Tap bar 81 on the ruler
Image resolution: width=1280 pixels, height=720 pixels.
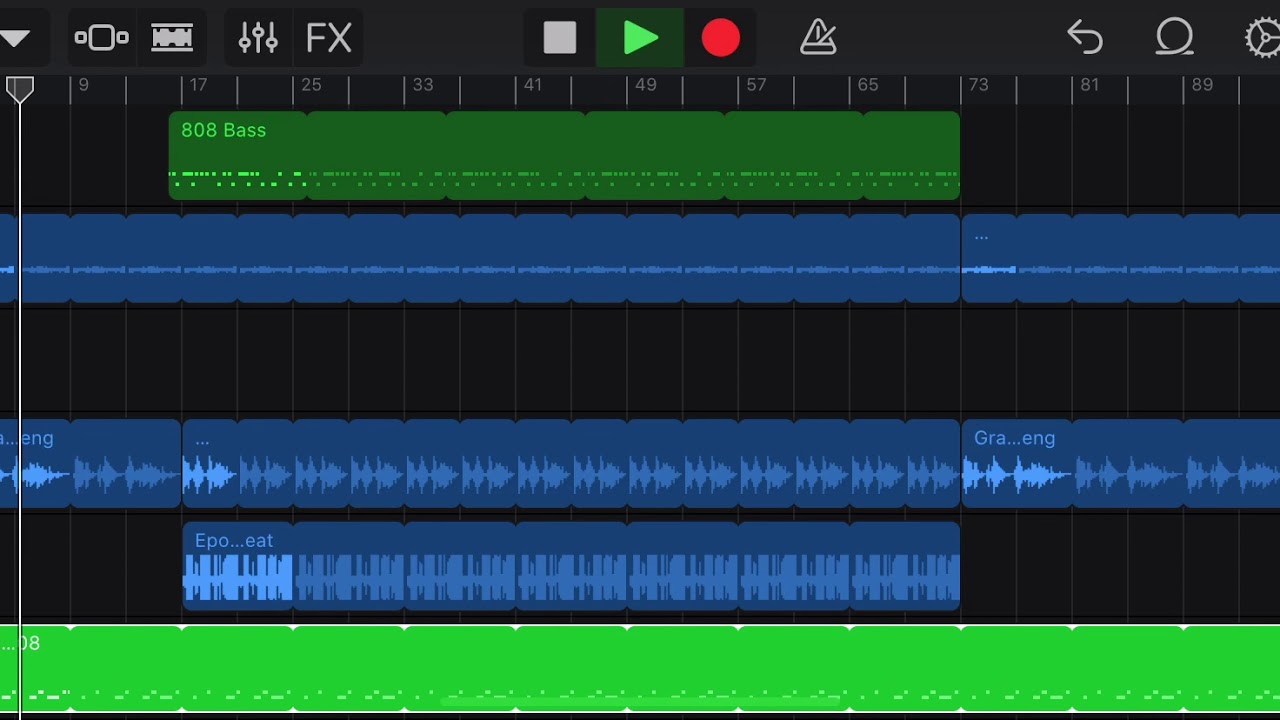point(1090,86)
